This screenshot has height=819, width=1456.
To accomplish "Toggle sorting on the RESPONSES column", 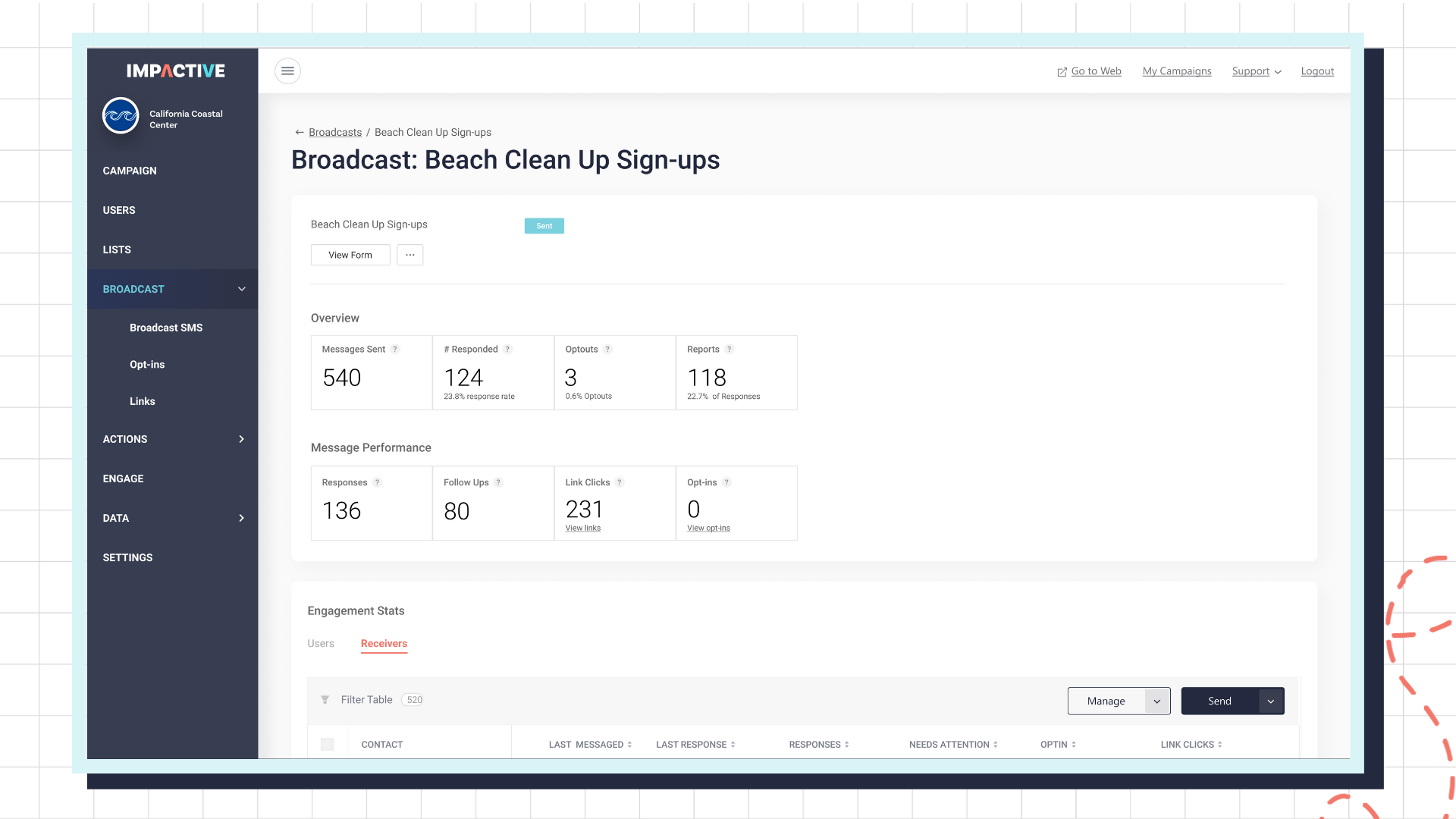I will pyautogui.click(x=846, y=744).
